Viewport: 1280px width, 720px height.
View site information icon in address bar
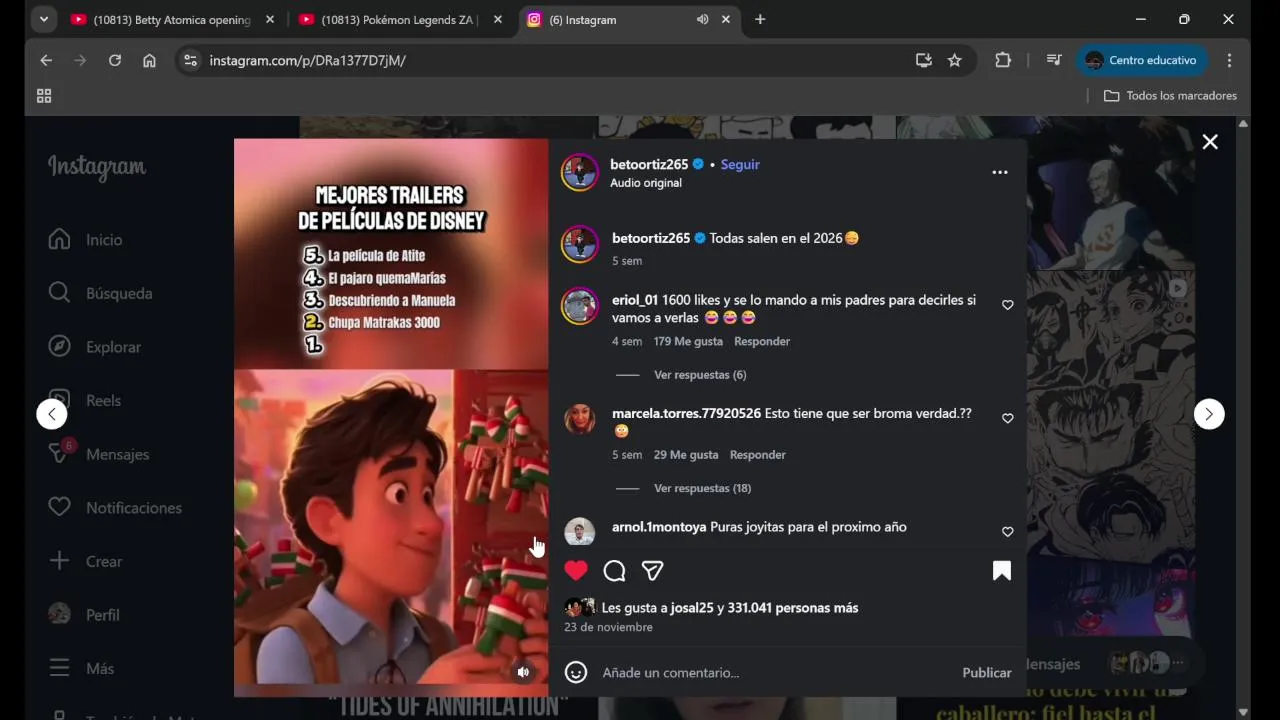point(191,61)
